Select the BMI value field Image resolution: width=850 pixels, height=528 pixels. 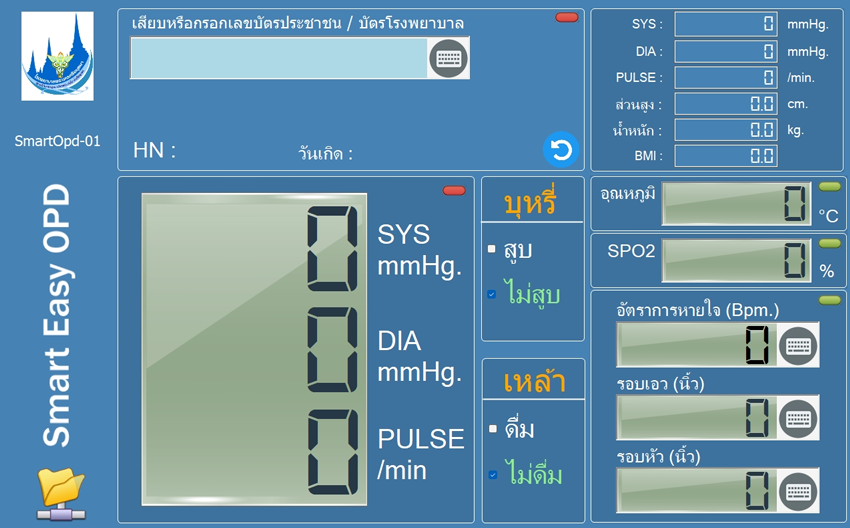tap(725, 155)
